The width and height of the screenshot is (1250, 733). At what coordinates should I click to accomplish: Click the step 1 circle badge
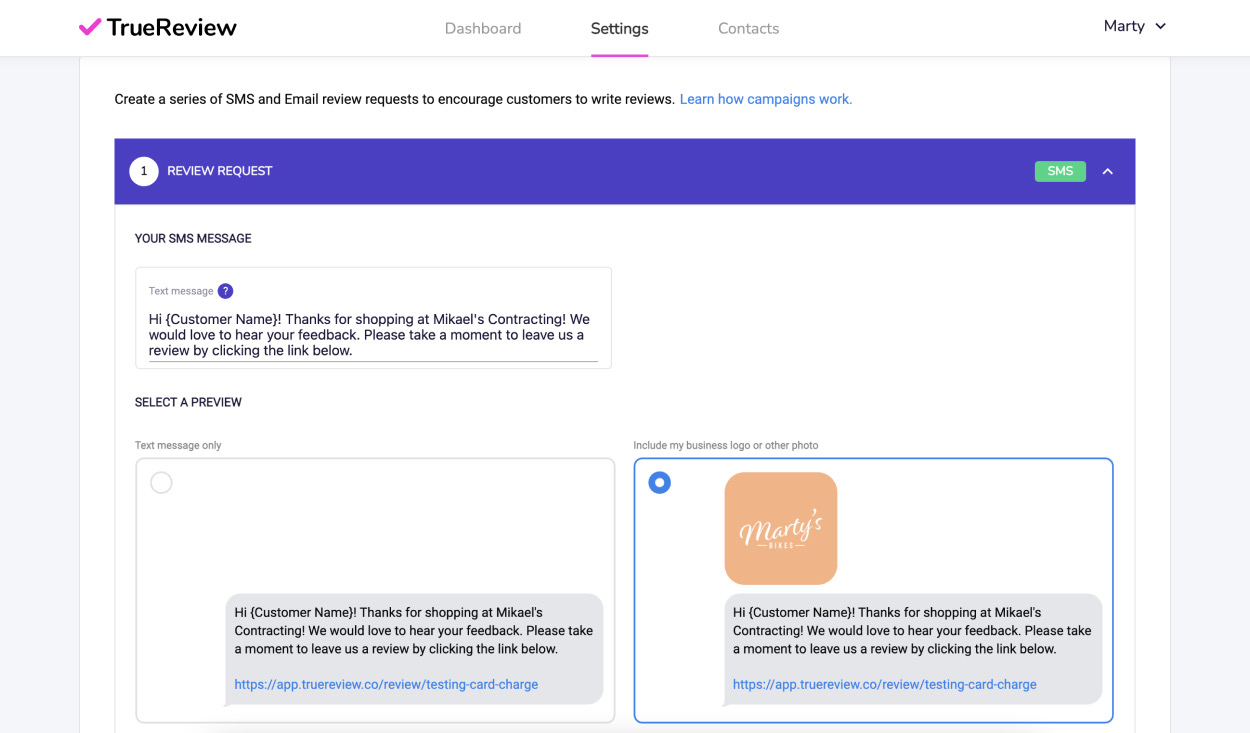144,171
